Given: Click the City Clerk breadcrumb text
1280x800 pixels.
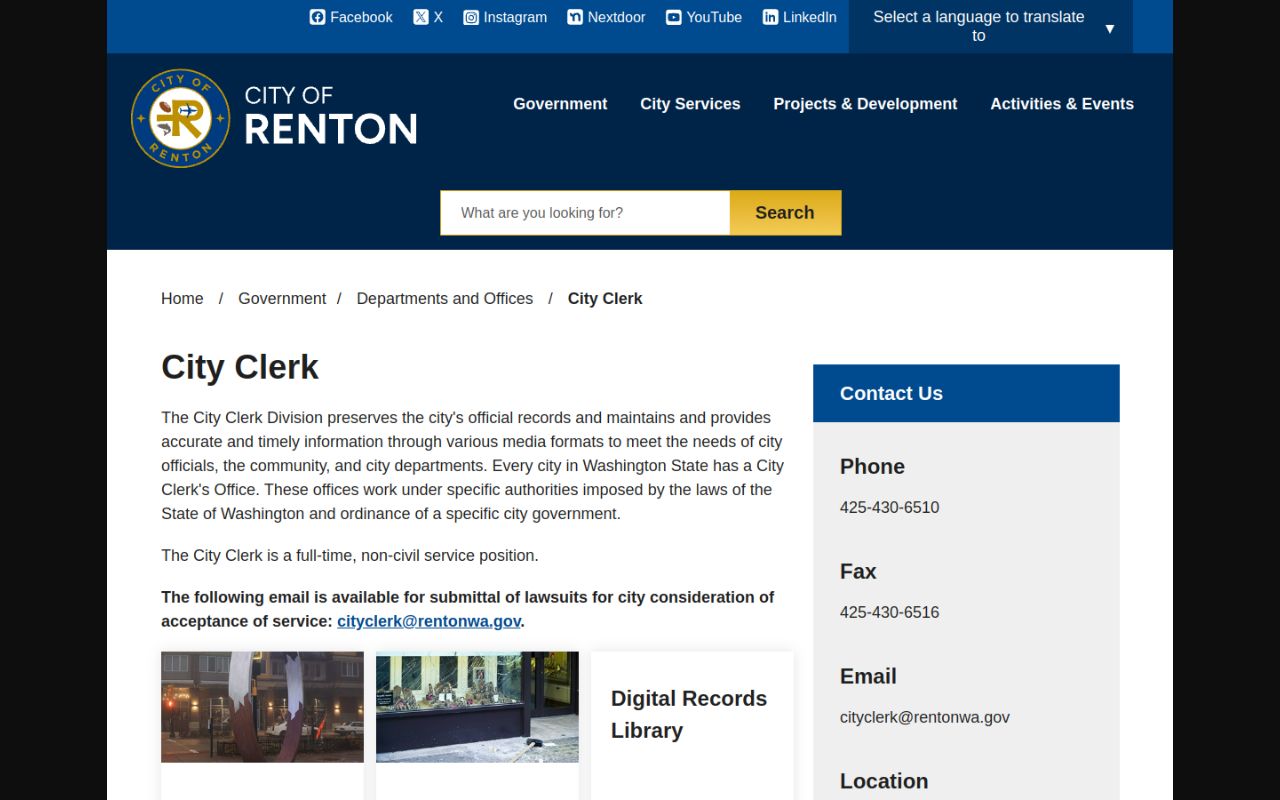Looking at the screenshot, I should click(605, 298).
